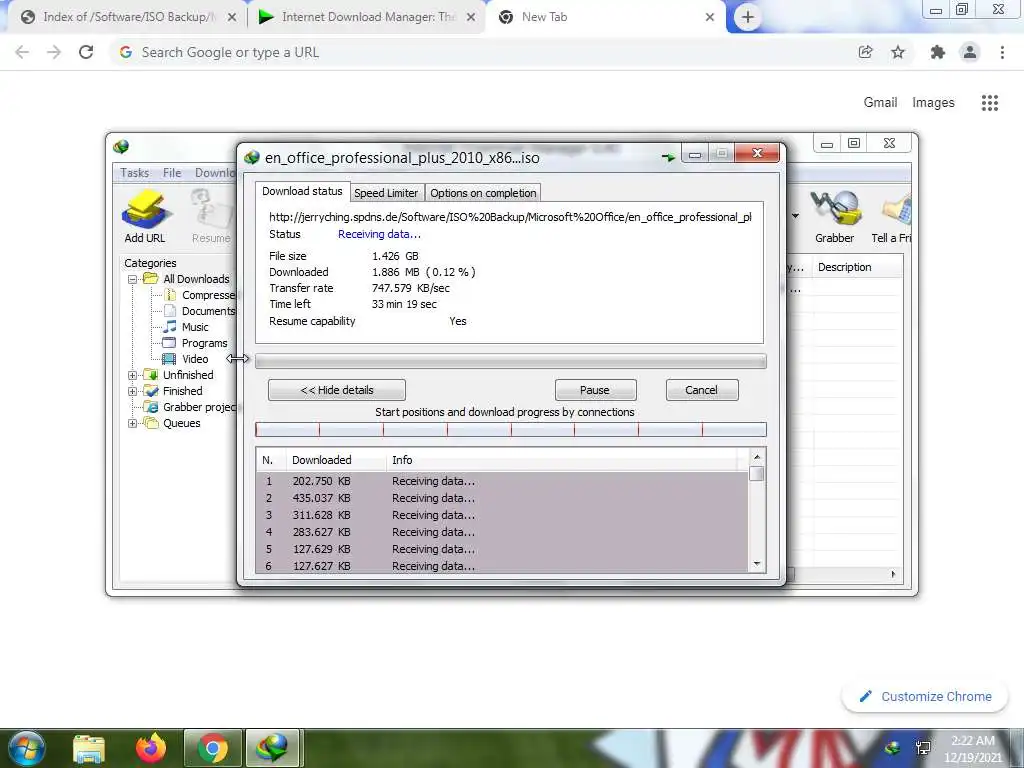Click the greyed Resume toolbar icon

point(212,216)
